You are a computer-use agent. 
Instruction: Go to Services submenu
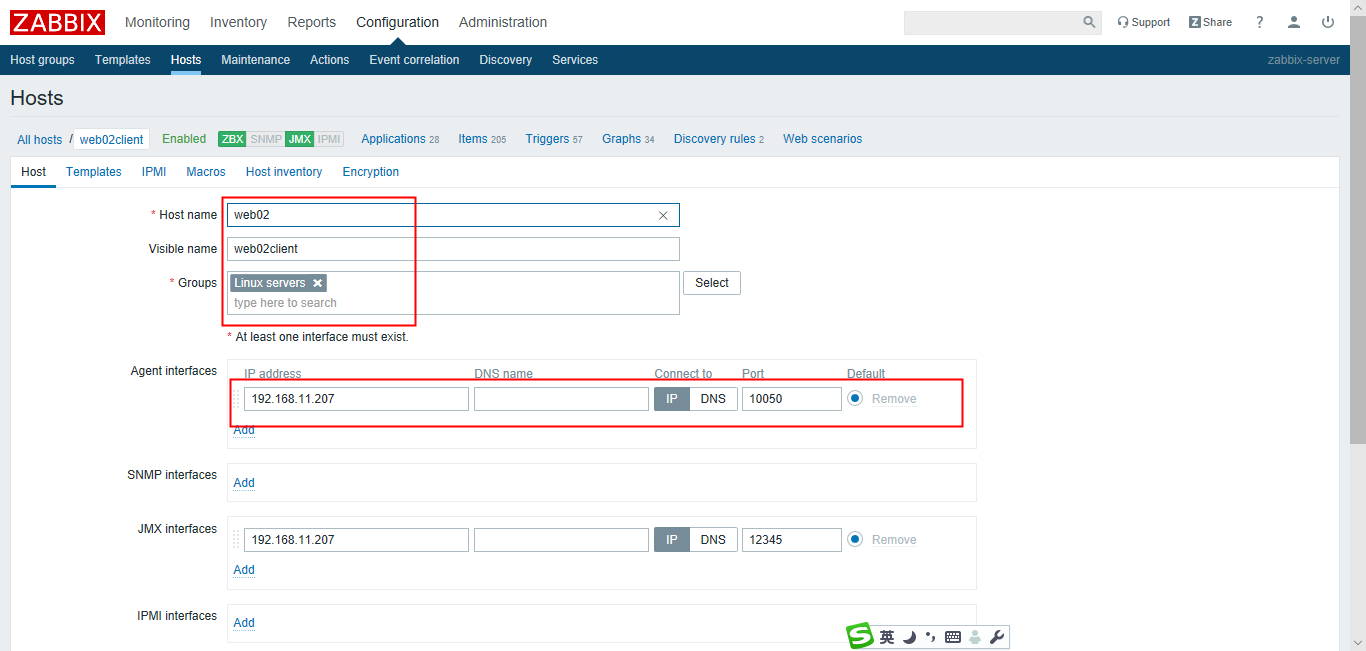coord(575,60)
